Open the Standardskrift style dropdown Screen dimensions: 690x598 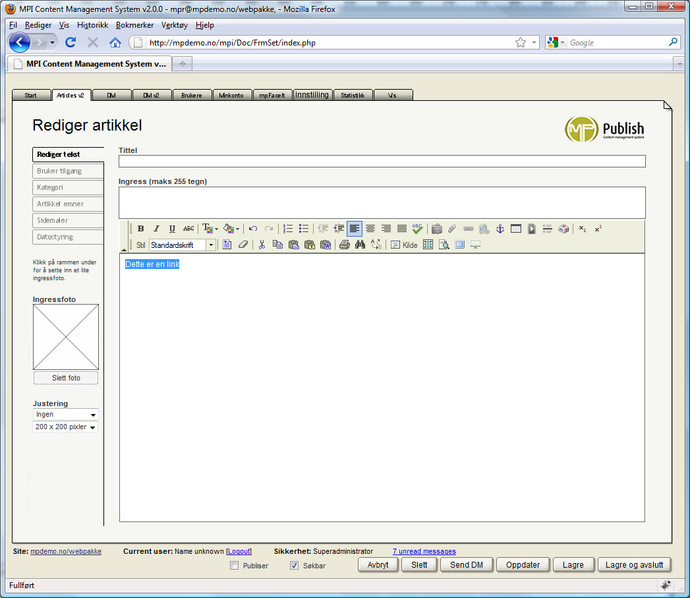click(211, 245)
